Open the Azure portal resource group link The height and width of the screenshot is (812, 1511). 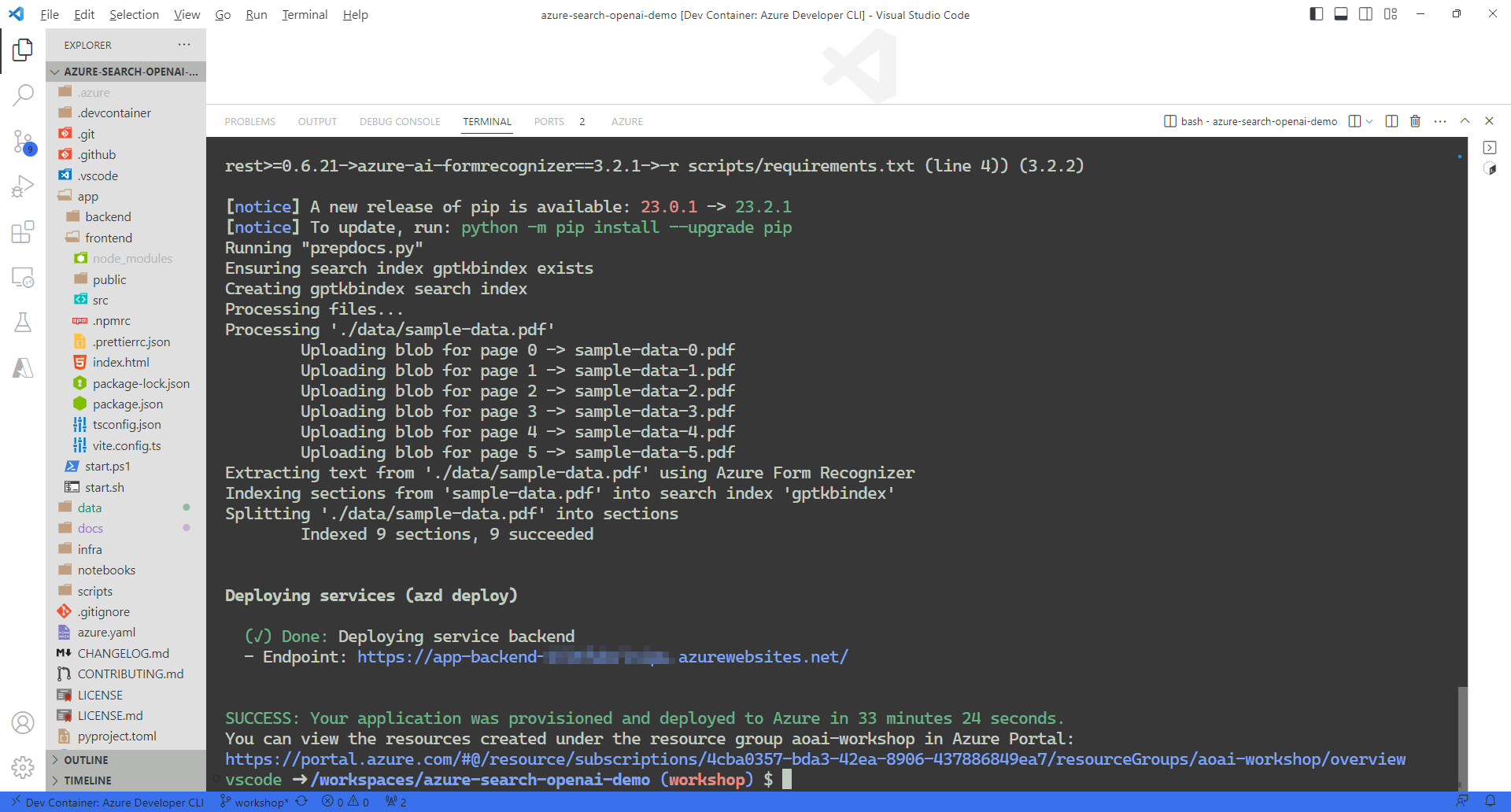click(x=815, y=759)
